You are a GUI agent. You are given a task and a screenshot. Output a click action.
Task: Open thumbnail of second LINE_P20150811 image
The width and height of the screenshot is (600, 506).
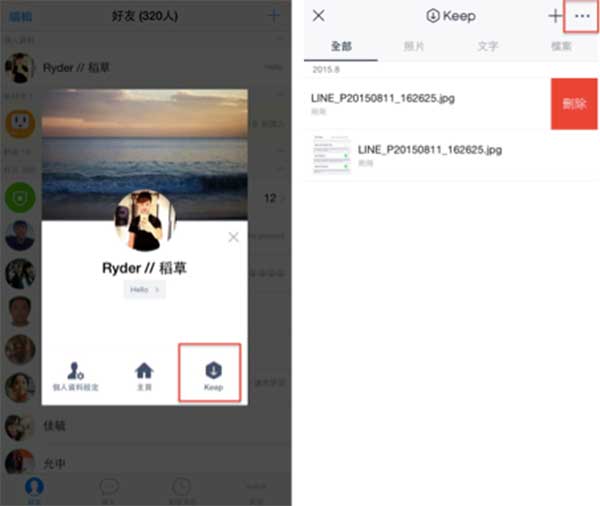coord(328,155)
